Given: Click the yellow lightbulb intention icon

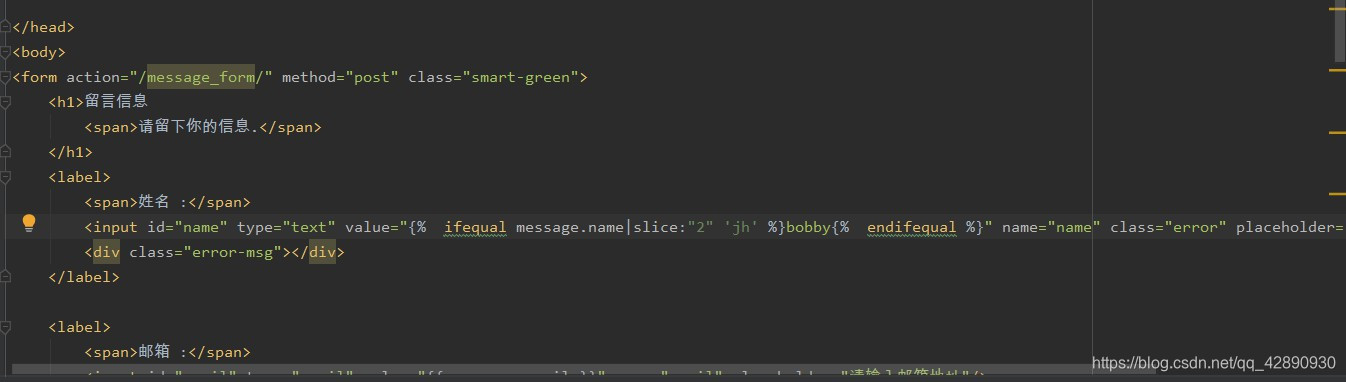Looking at the screenshot, I should click(x=29, y=223).
